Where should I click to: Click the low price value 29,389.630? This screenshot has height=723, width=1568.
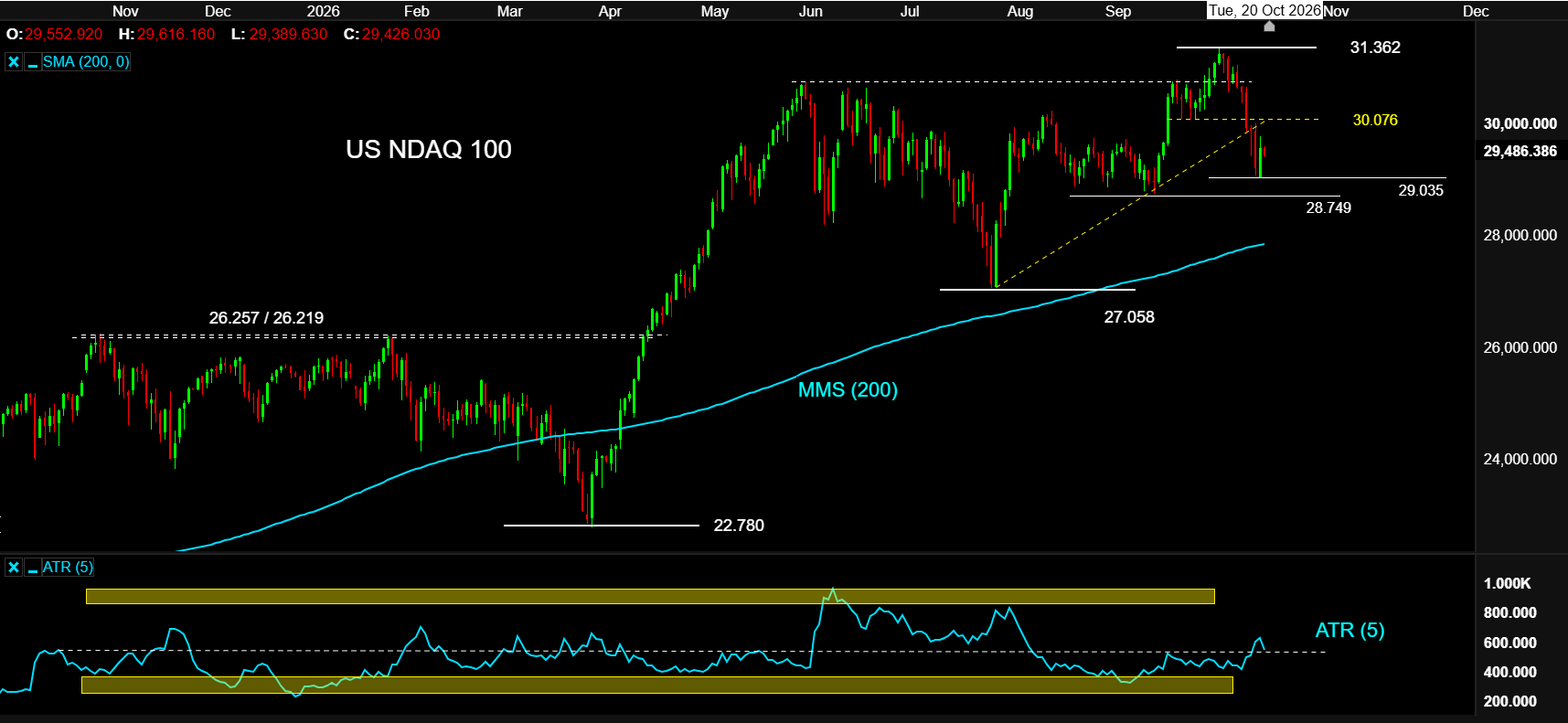[x=288, y=35]
